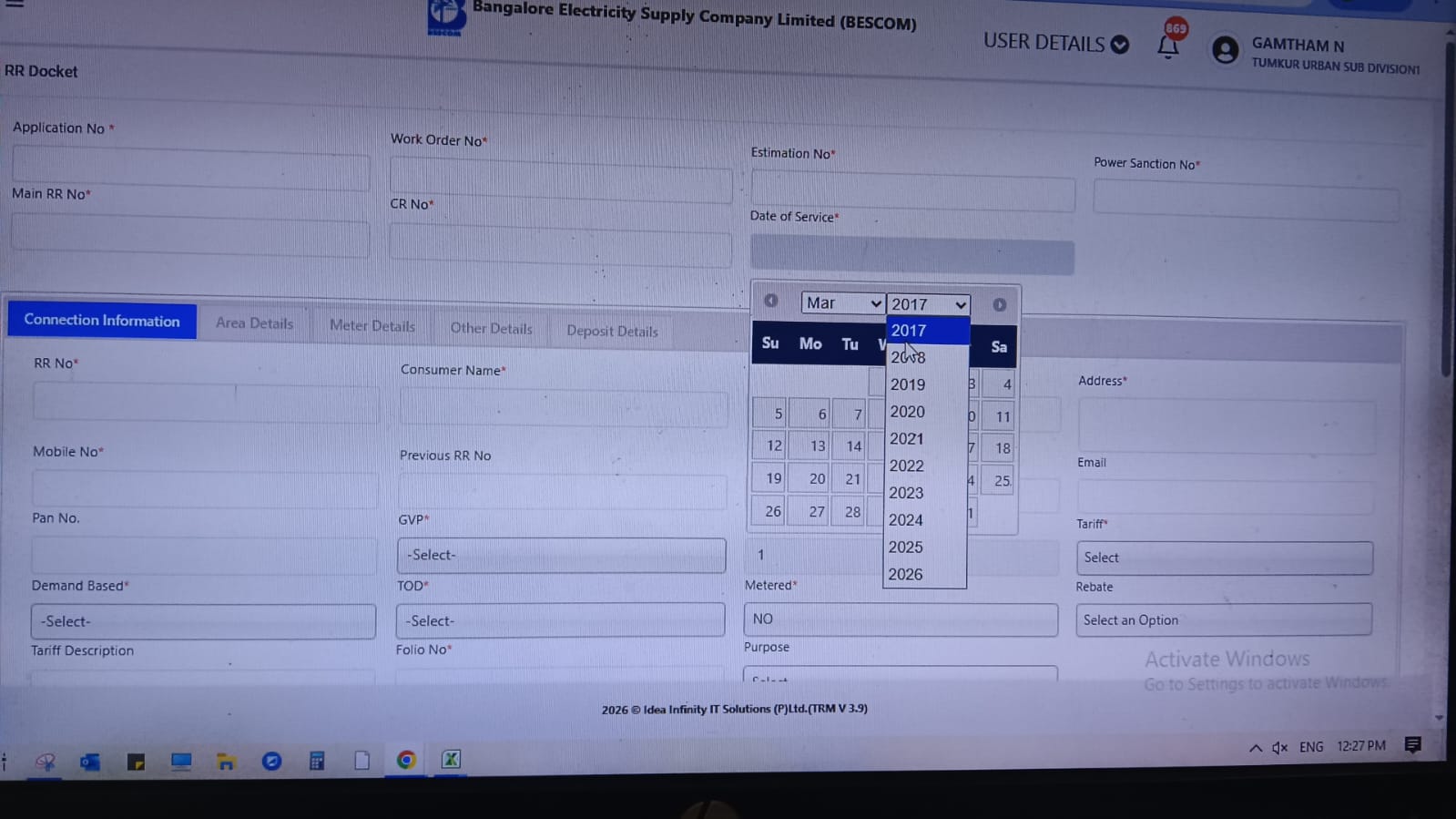Open Snipping Tool from the taskbar
The width and height of the screenshot is (1456, 819).
tap(45, 762)
